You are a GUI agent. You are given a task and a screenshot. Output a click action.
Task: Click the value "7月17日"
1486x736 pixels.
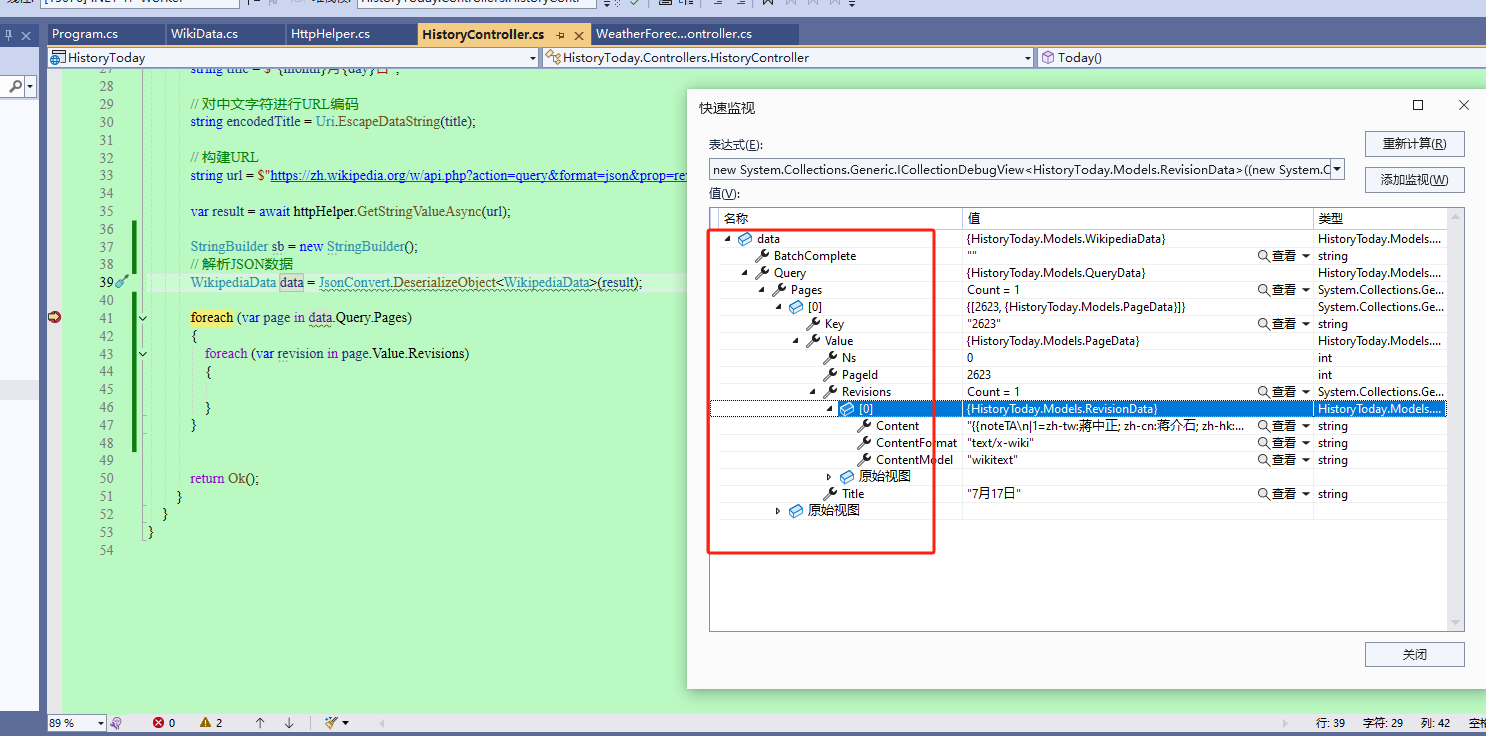993,494
